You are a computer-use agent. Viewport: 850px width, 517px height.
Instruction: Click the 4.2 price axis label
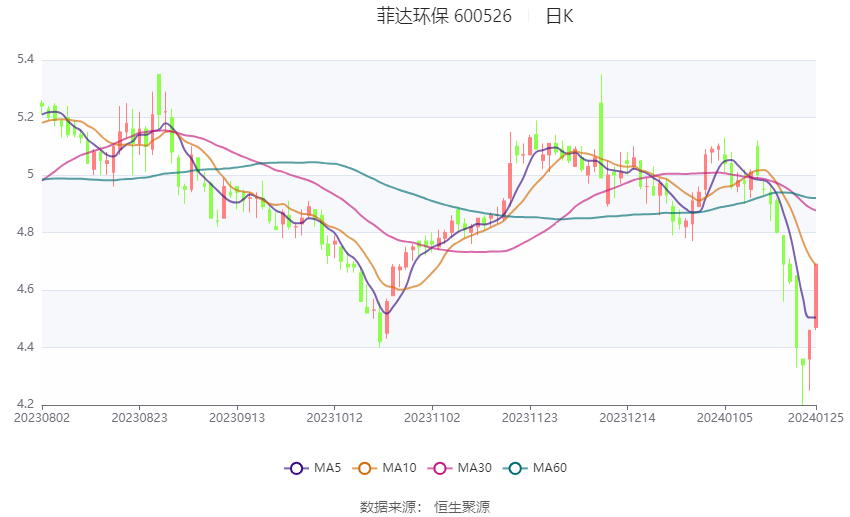coord(25,404)
